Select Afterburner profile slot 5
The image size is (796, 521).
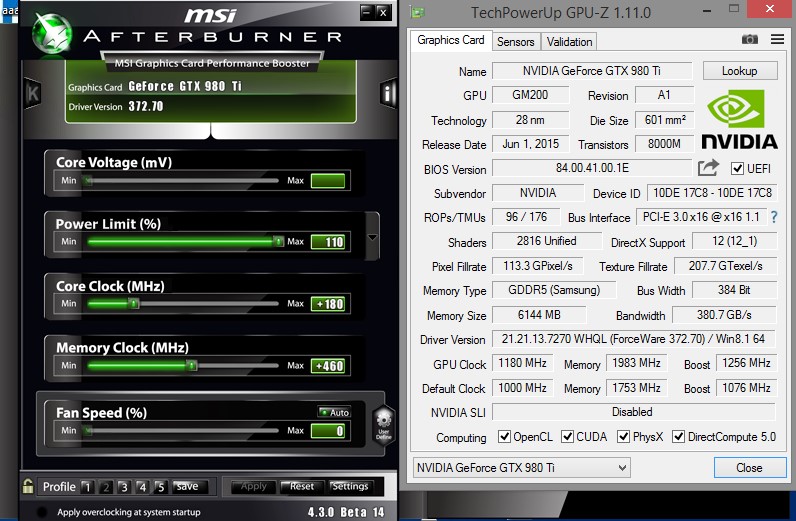[x=160, y=487]
